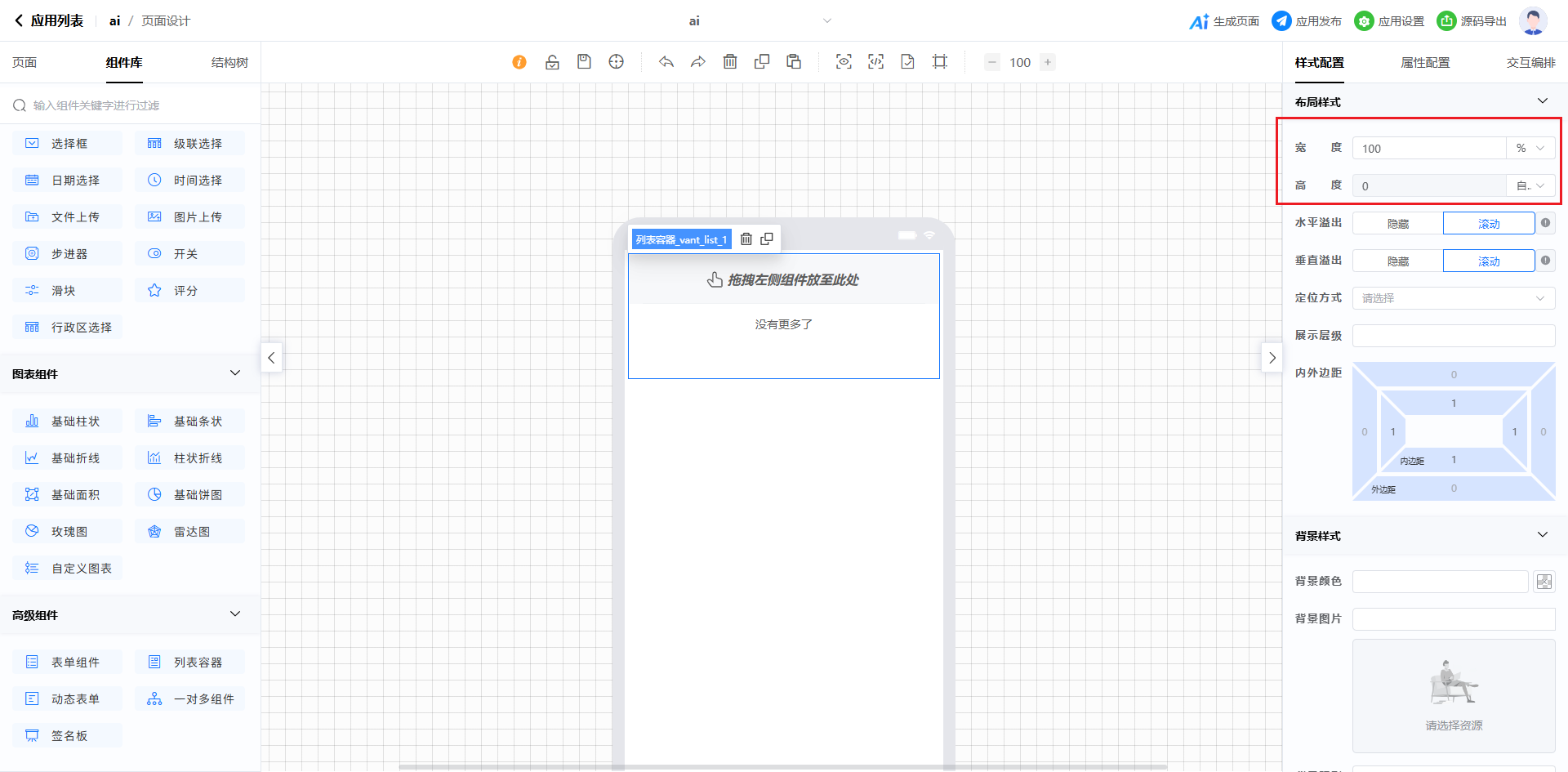Click the 源码导出 button

point(1472,21)
